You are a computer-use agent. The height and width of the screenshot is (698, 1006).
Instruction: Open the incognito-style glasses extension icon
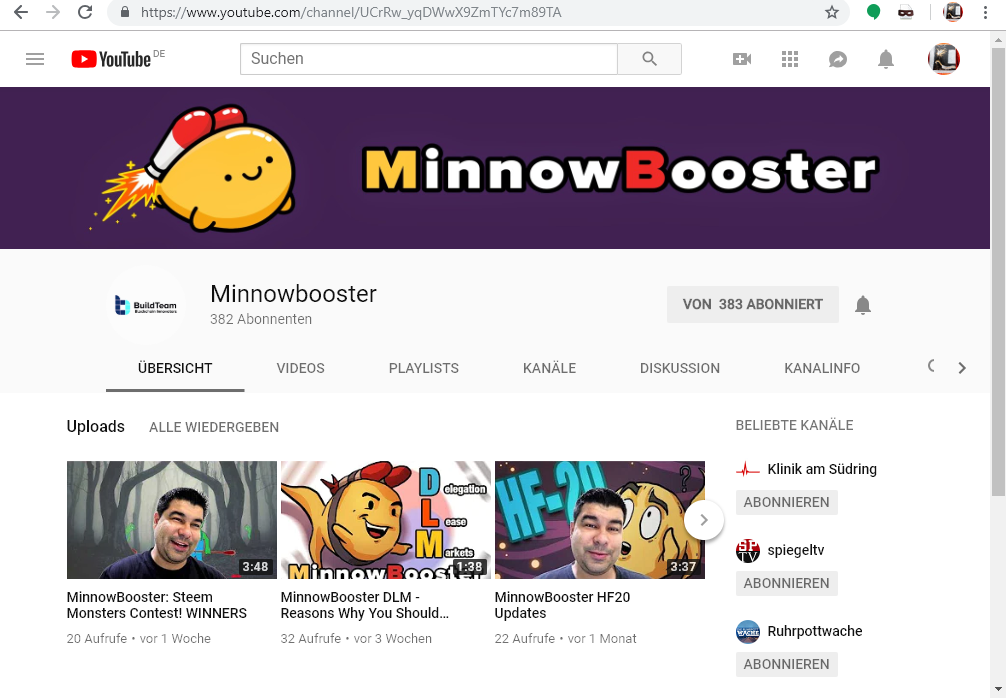tap(905, 12)
